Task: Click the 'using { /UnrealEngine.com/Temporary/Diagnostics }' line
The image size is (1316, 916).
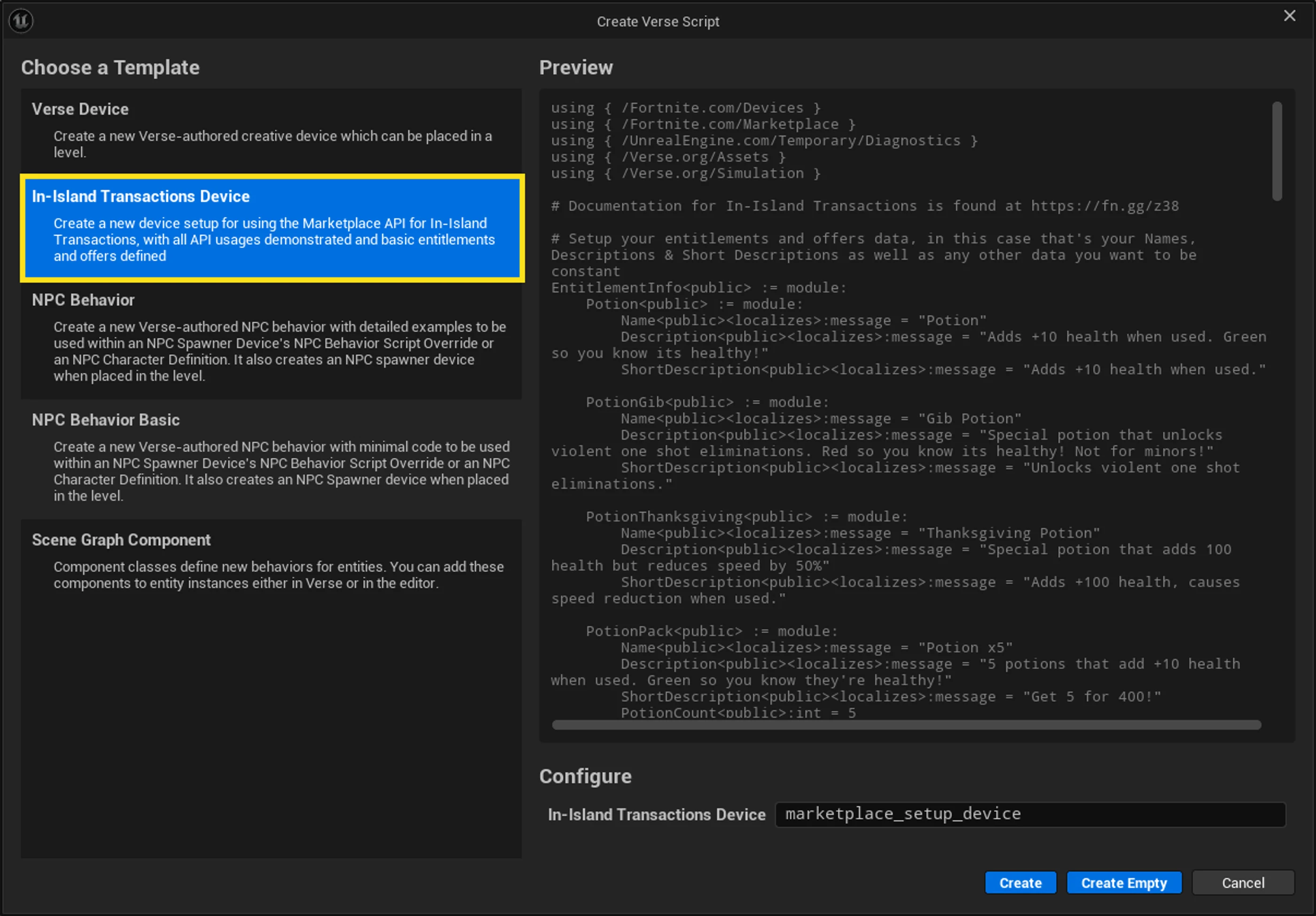Action: point(764,141)
